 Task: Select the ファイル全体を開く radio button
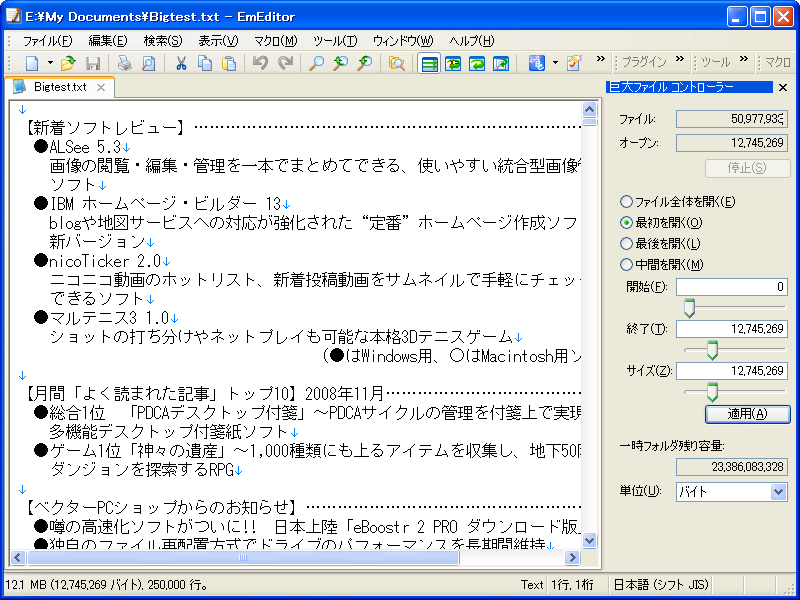coord(626,202)
